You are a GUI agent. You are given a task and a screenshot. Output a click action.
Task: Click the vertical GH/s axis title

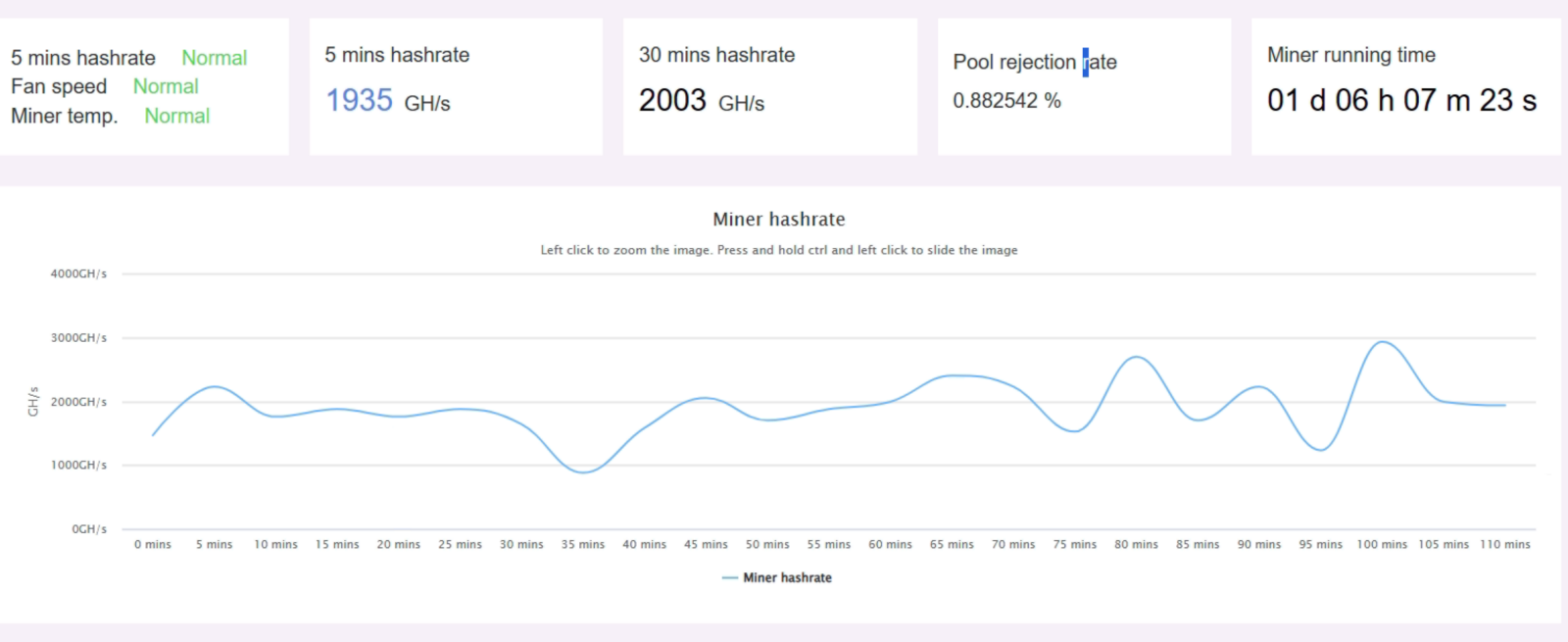33,401
